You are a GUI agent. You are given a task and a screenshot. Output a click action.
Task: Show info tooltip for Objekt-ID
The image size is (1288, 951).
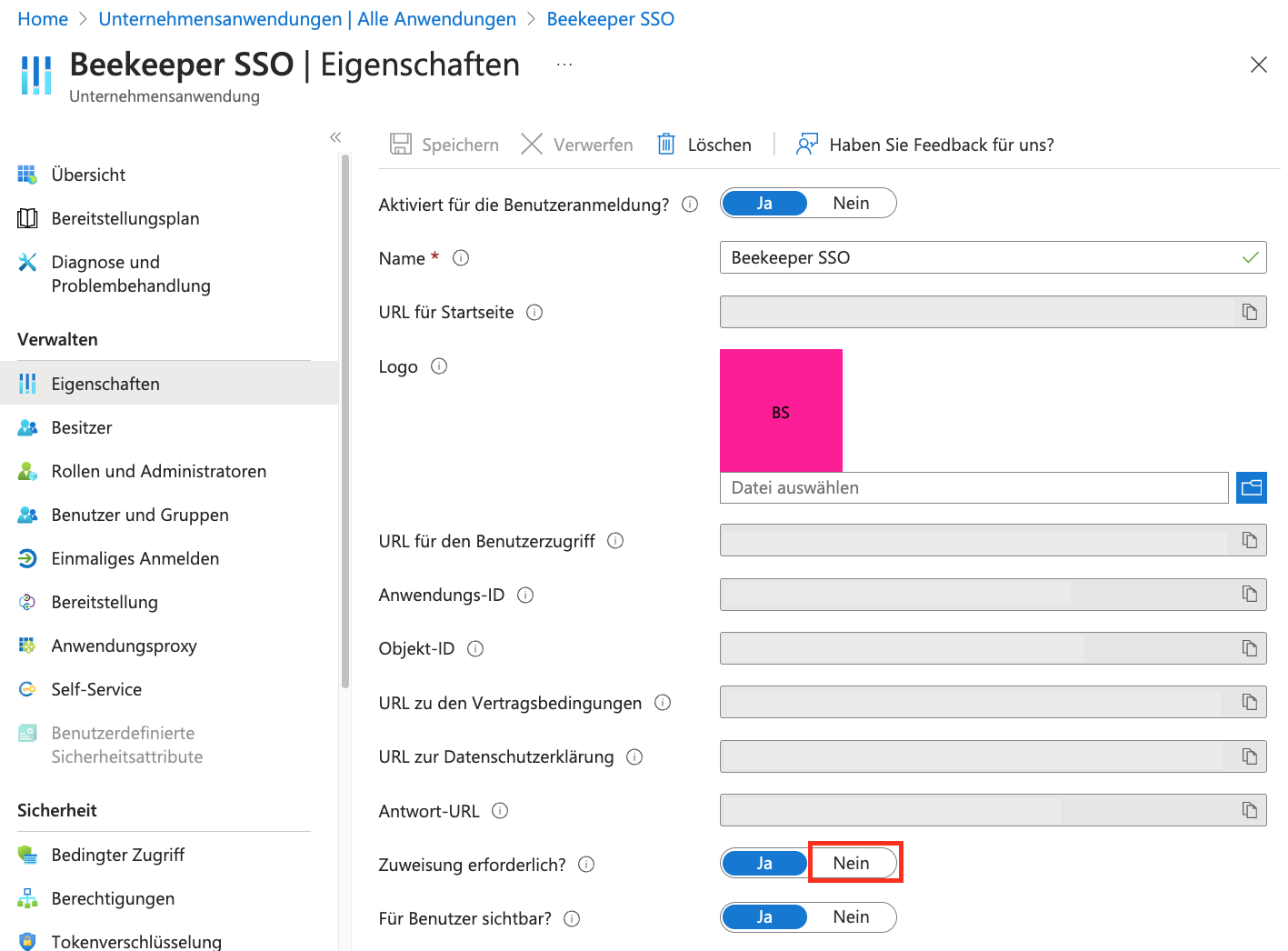point(475,649)
